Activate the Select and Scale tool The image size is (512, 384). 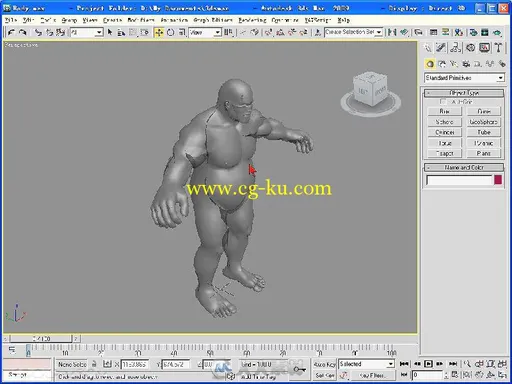(x=182, y=32)
